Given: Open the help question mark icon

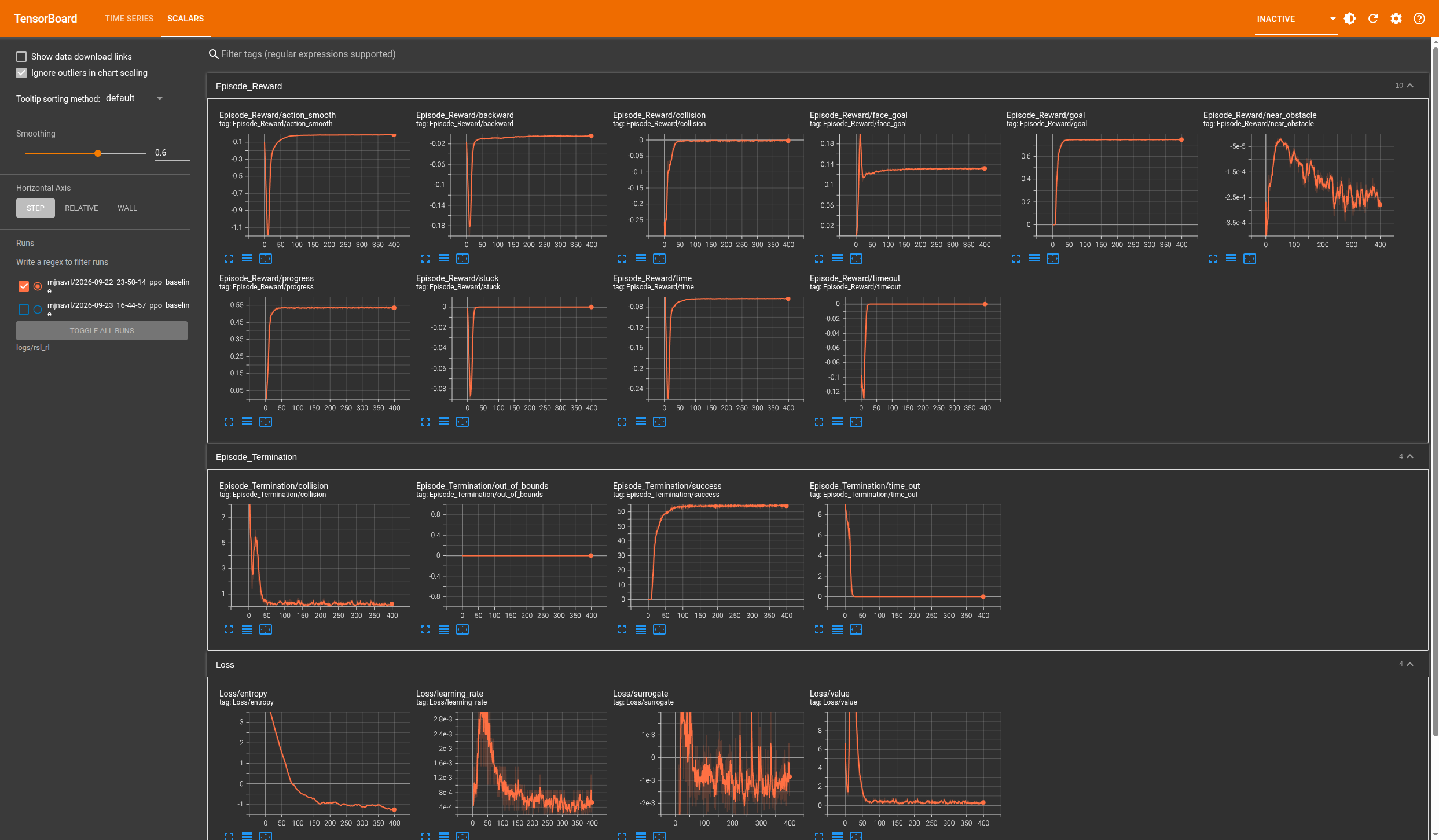Looking at the screenshot, I should tap(1419, 19).
